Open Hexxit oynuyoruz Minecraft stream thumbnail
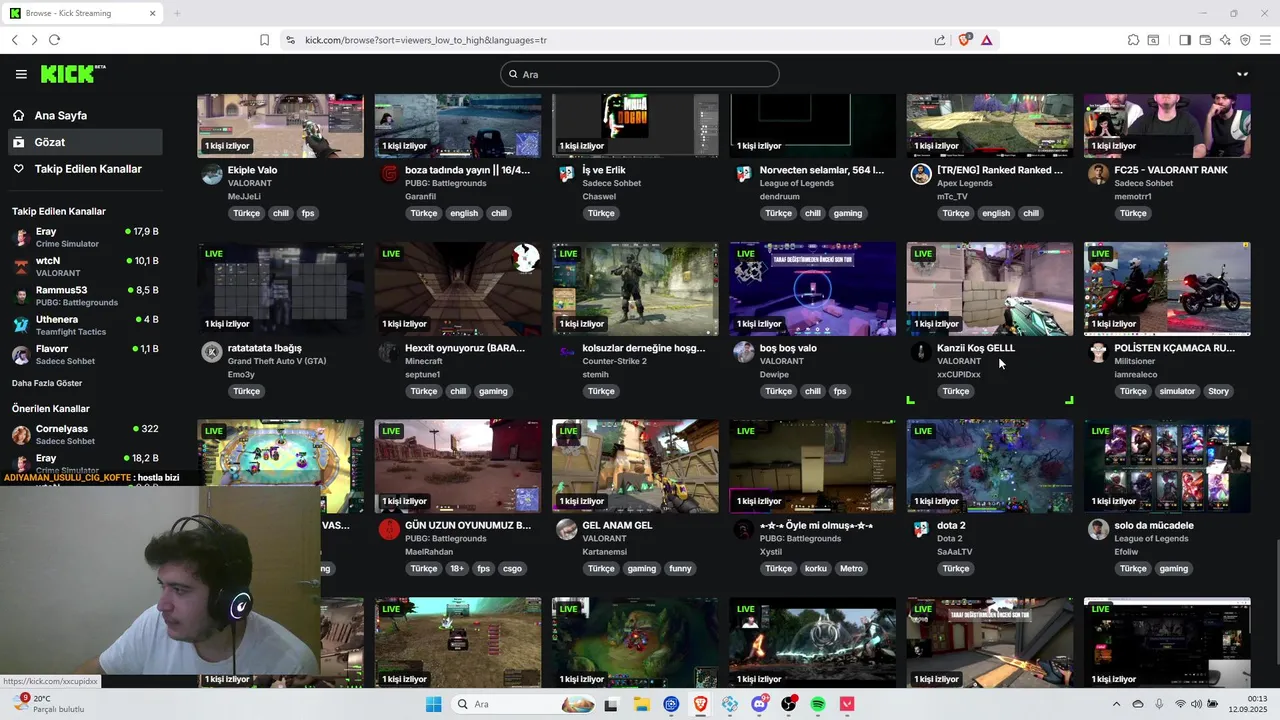 [x=458, y=289]
